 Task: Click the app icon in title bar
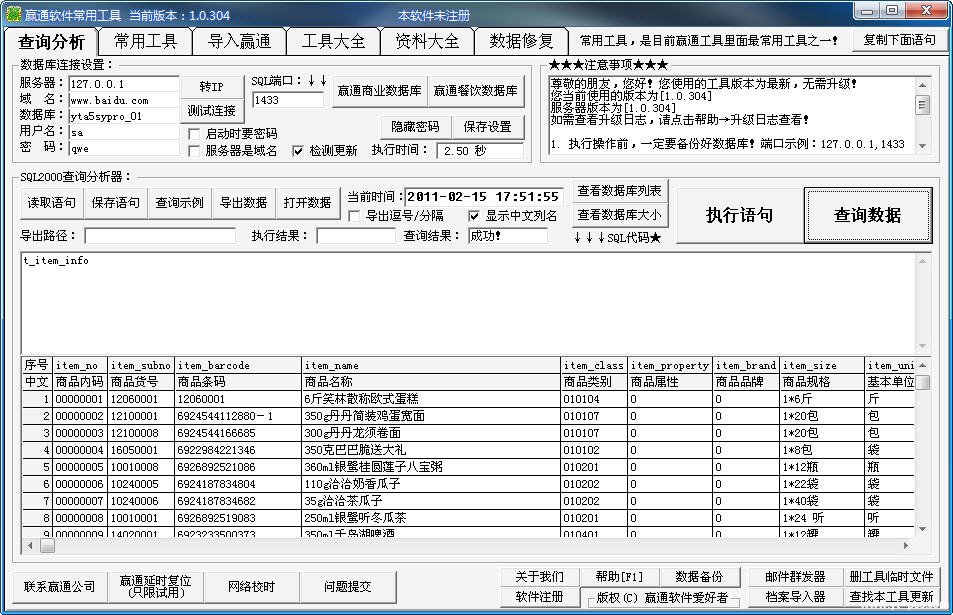tap(13, 14)
